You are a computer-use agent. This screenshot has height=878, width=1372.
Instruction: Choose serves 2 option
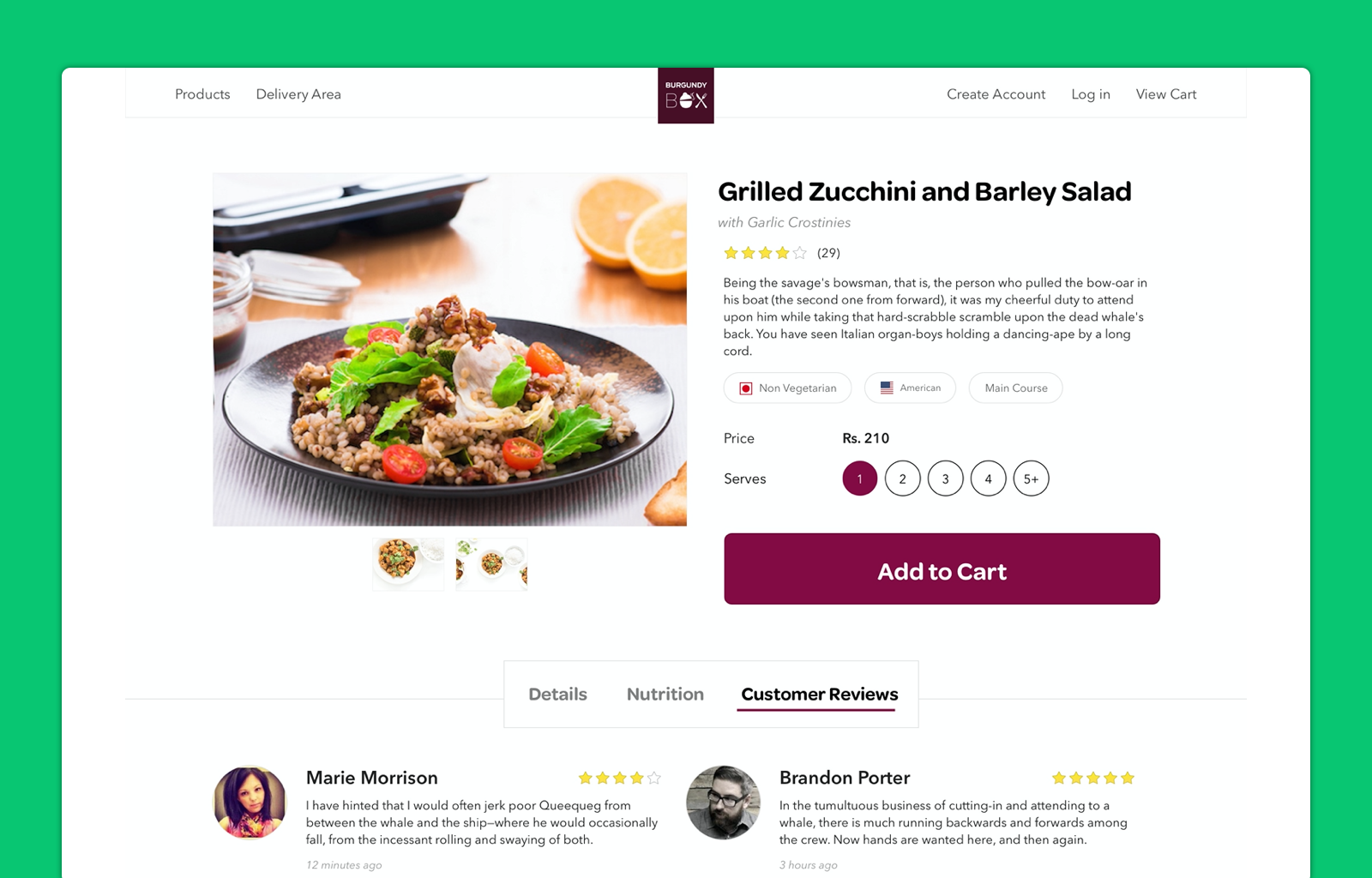click(902, 478)
